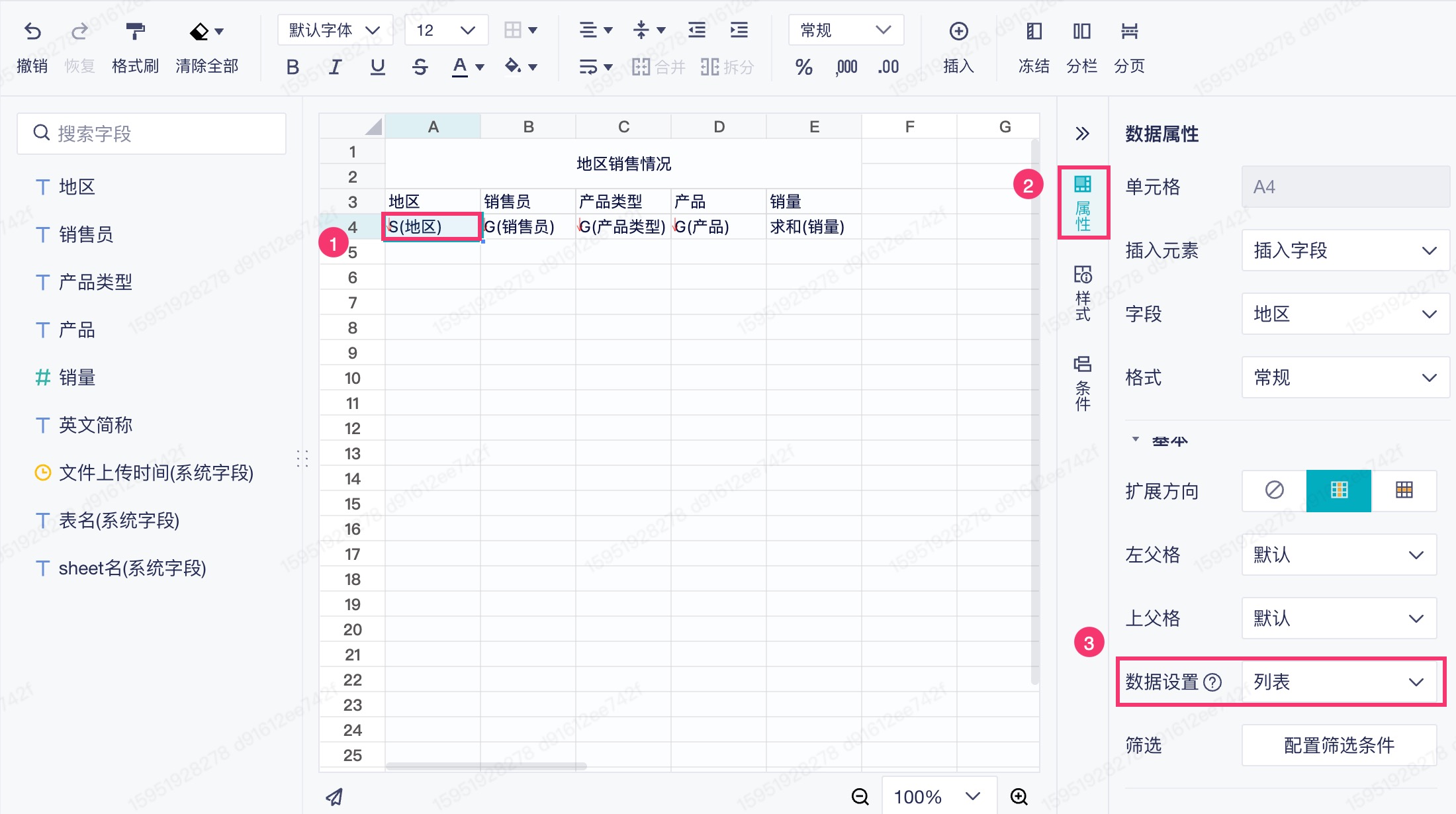Click the 搜索字段 search field
1456x814 pixels.
click(152, 134)
